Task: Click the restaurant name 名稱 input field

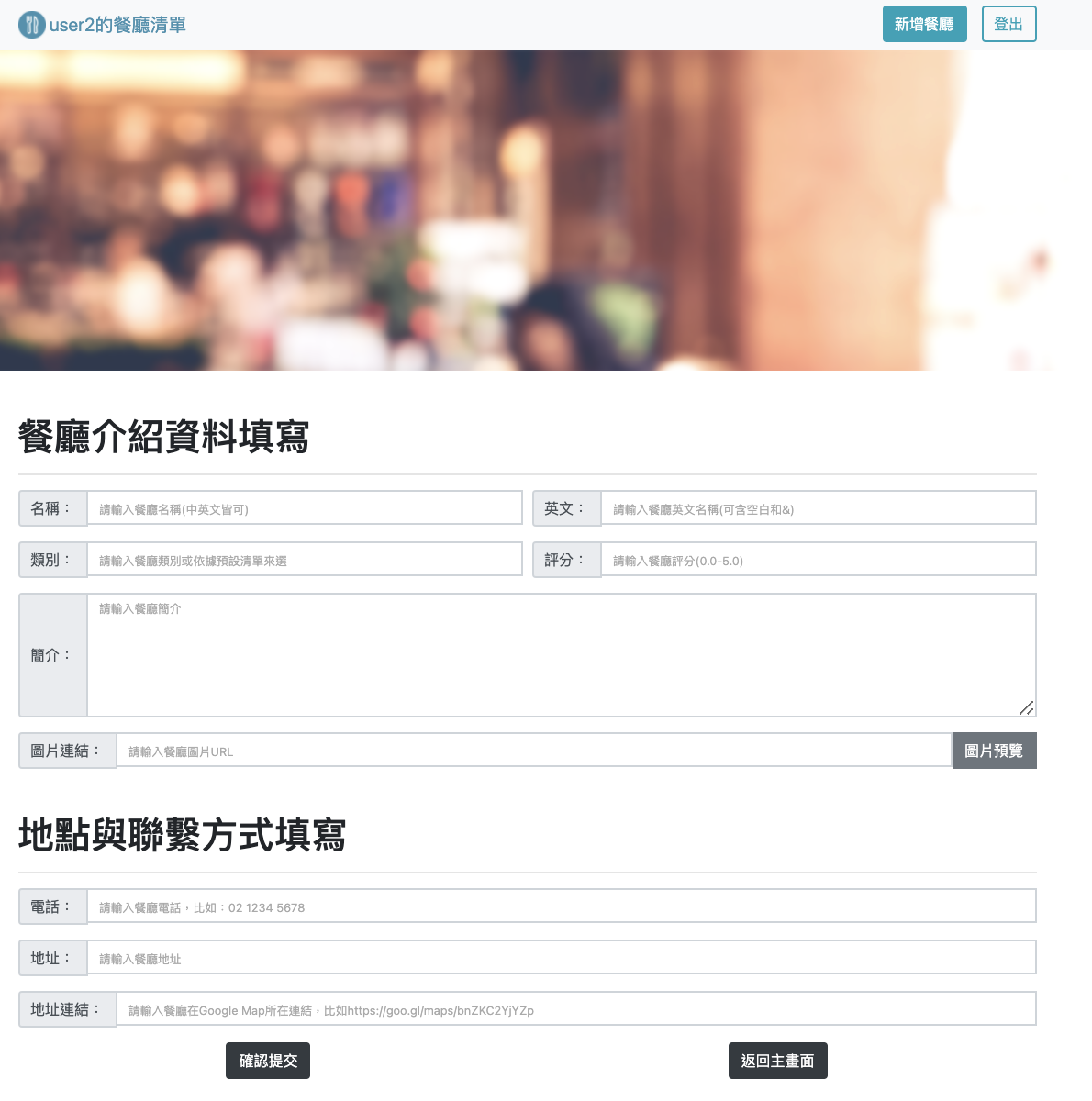Action: point(305,506)
